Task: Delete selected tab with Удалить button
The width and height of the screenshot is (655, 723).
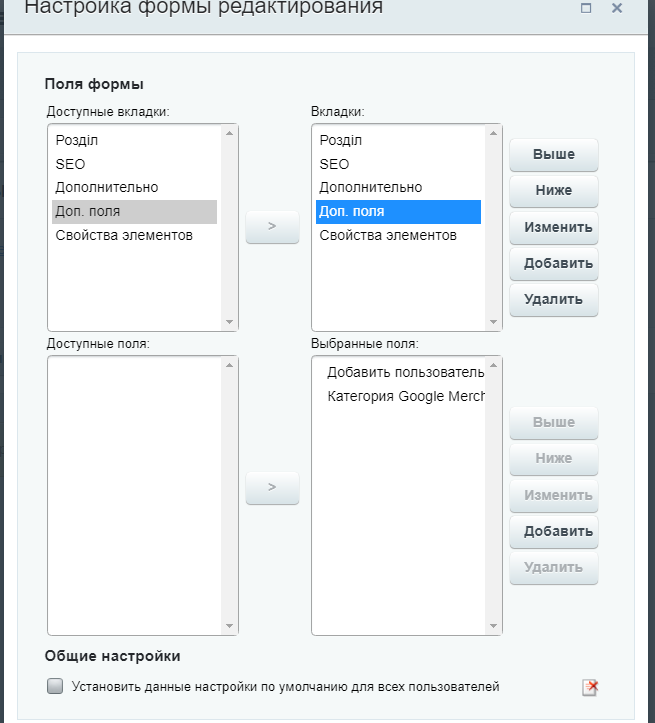Action: coord(554,300)
